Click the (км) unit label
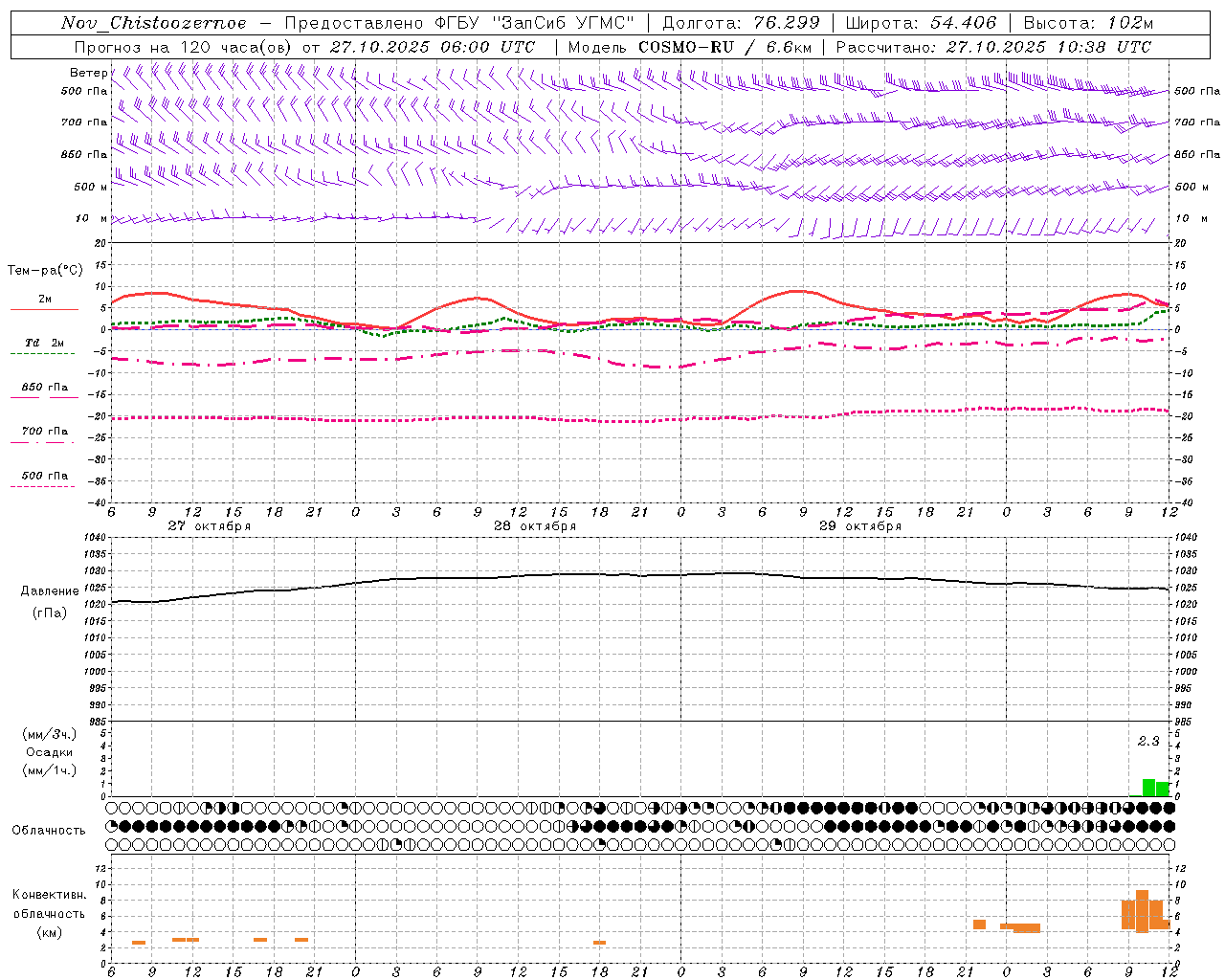The image size is (1225, 980). pos(50,932)
